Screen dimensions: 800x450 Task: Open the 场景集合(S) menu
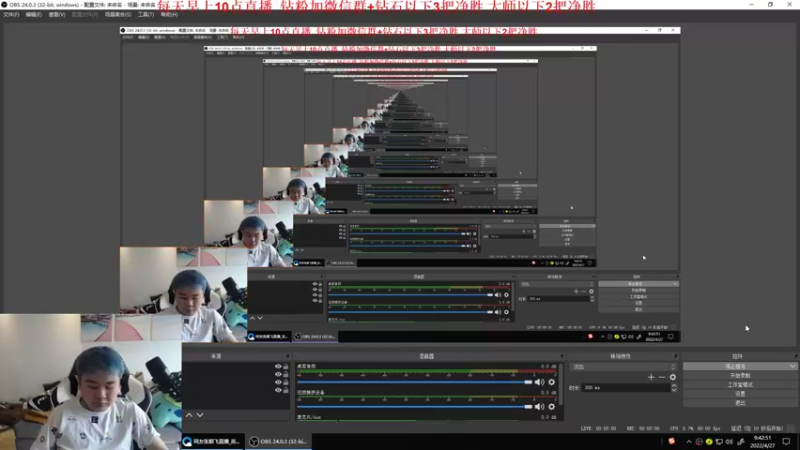pyautogui.click(x=118, y=15)
